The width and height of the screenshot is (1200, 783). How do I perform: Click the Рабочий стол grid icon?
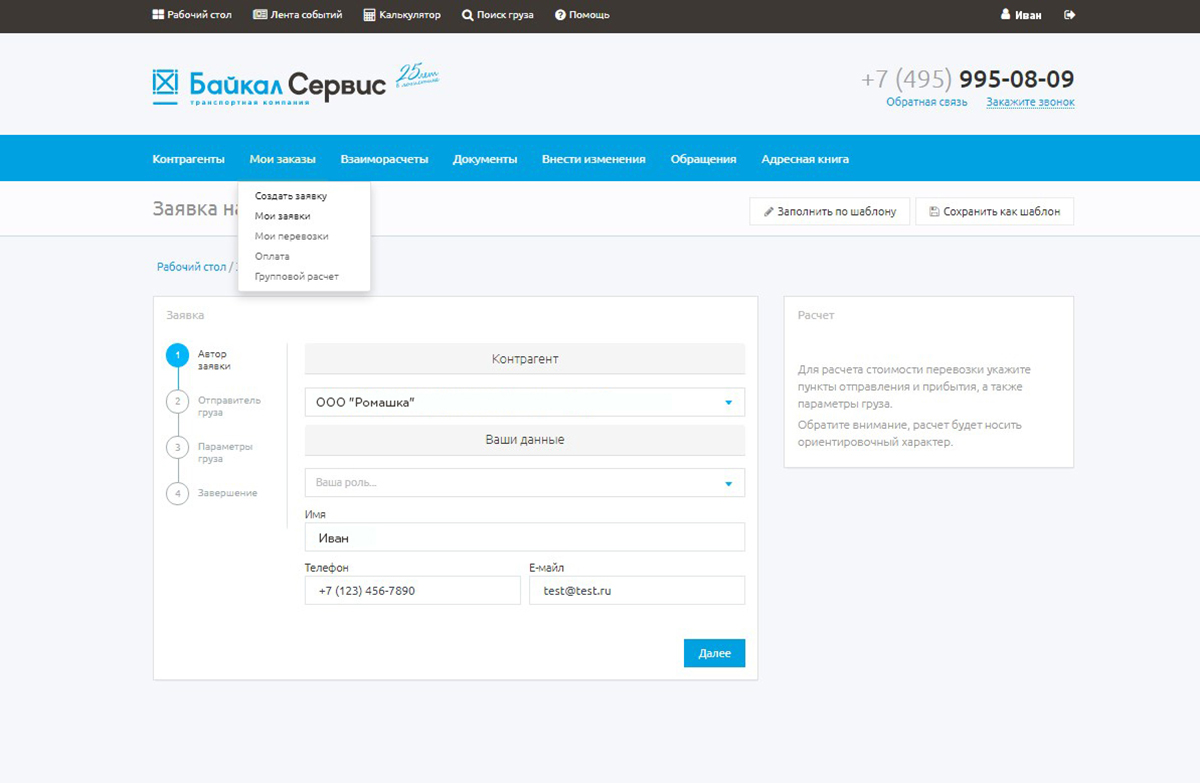158,15
